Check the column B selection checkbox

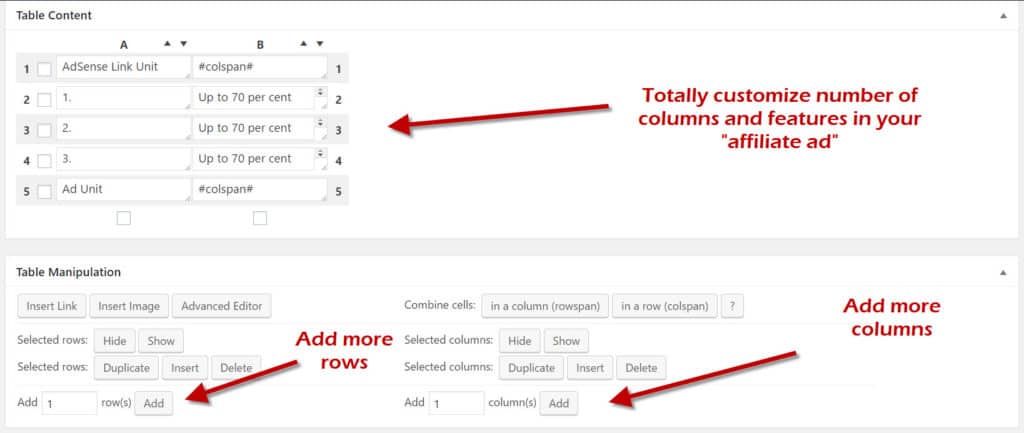[260, 218]
